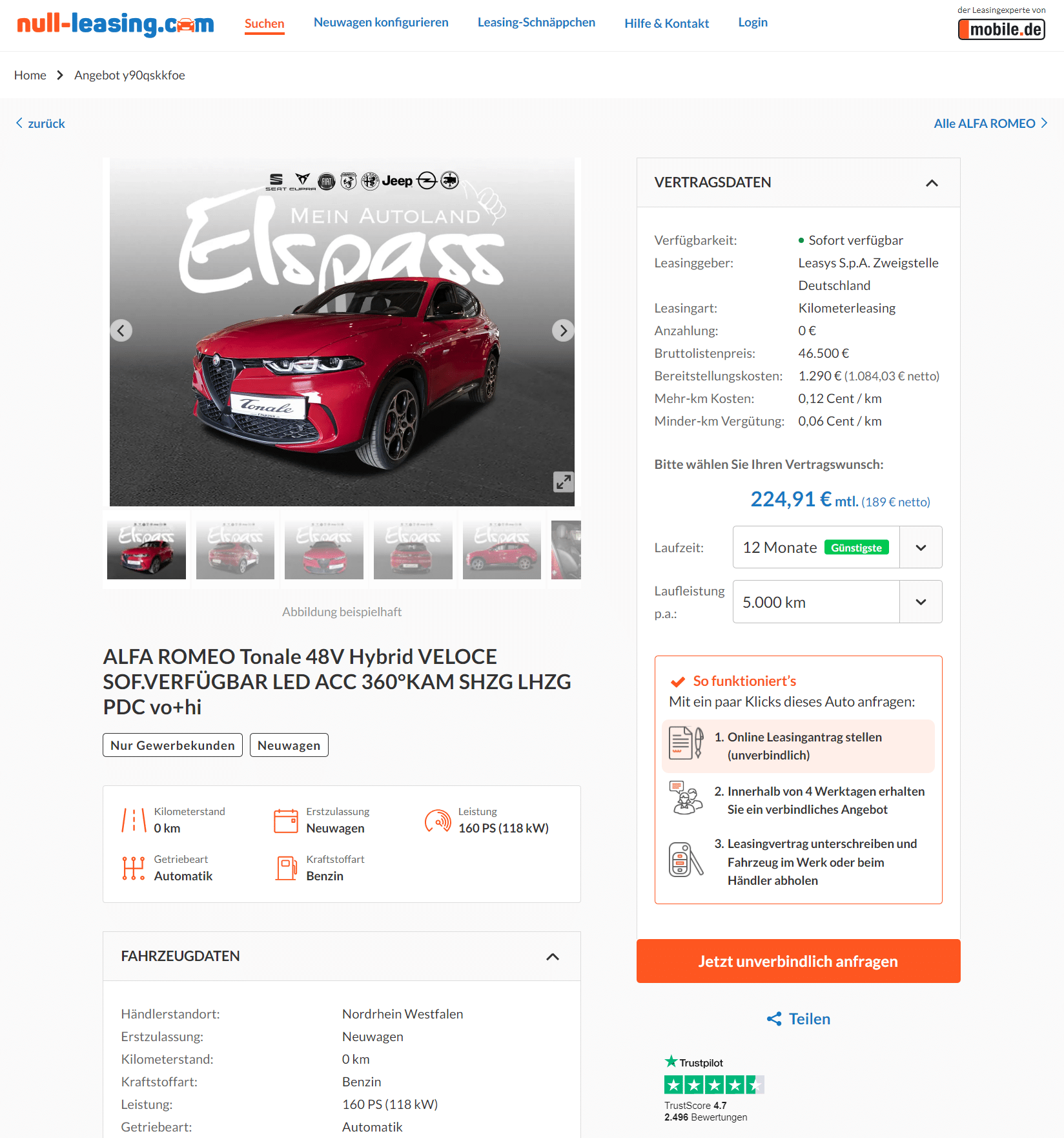Select the side-view car thumbnail
Screen dimensions: 1064x1138
(x=502, y=550)
